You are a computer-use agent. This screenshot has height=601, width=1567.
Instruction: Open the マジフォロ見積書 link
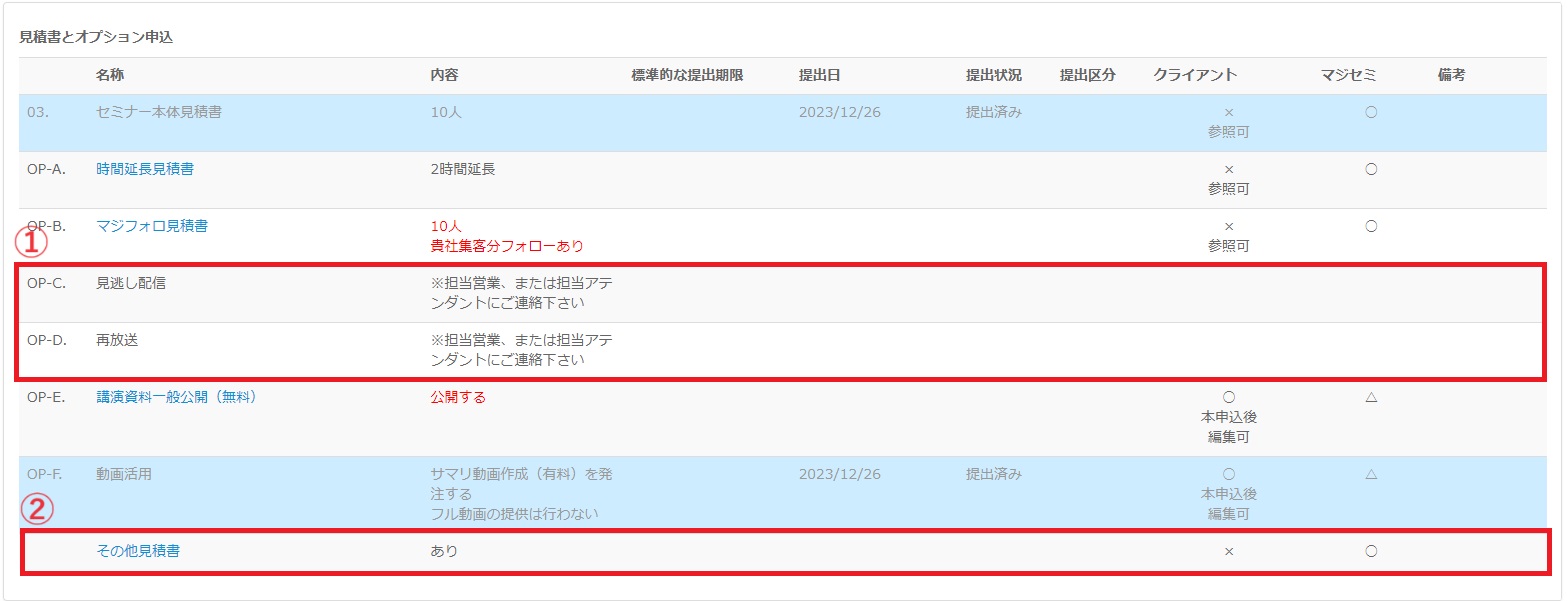tap(152, 226)
